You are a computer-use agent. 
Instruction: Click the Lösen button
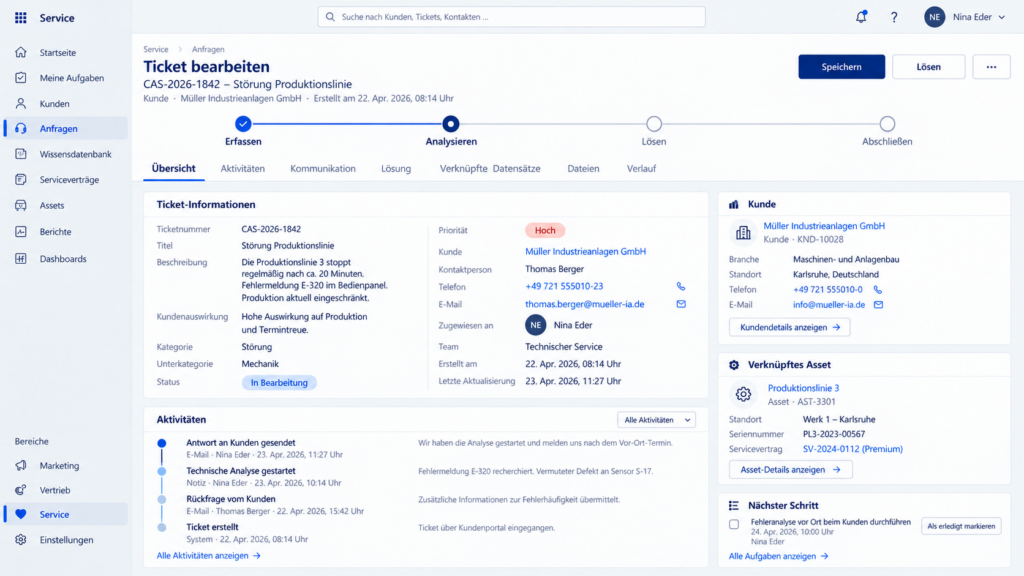(x=928, y=67)
